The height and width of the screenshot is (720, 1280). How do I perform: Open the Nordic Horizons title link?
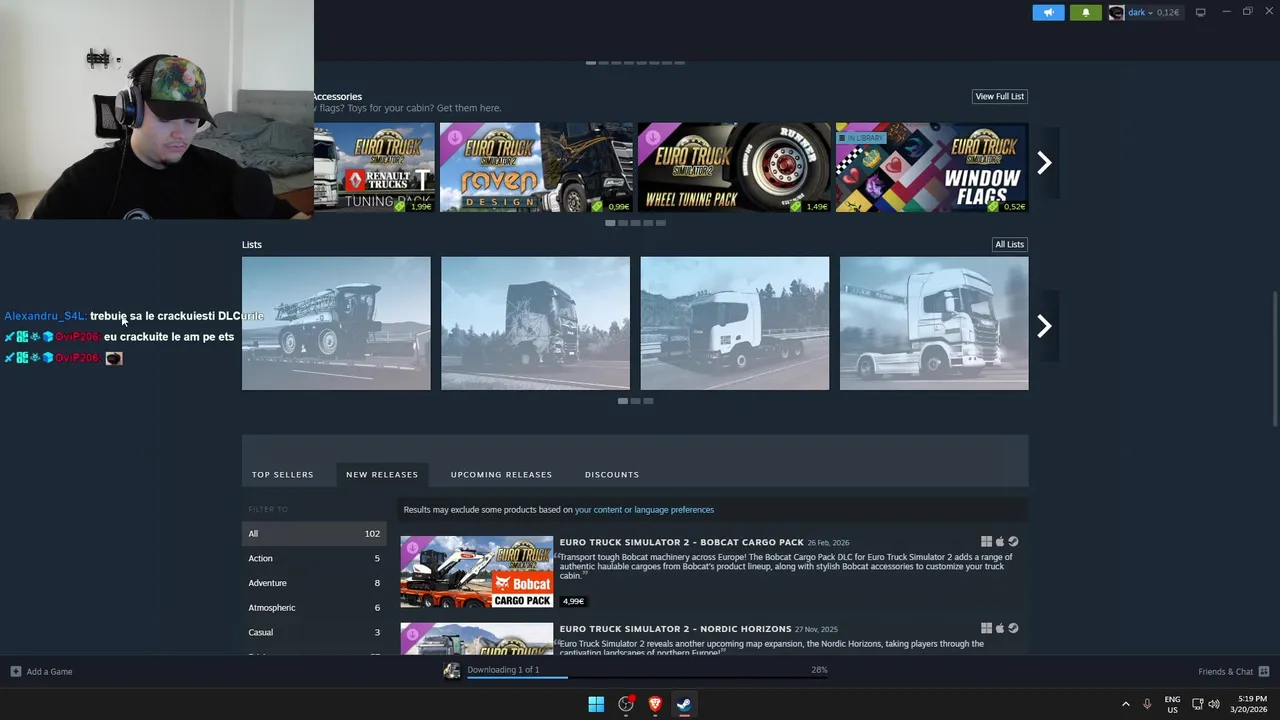[x=675, y=629]
